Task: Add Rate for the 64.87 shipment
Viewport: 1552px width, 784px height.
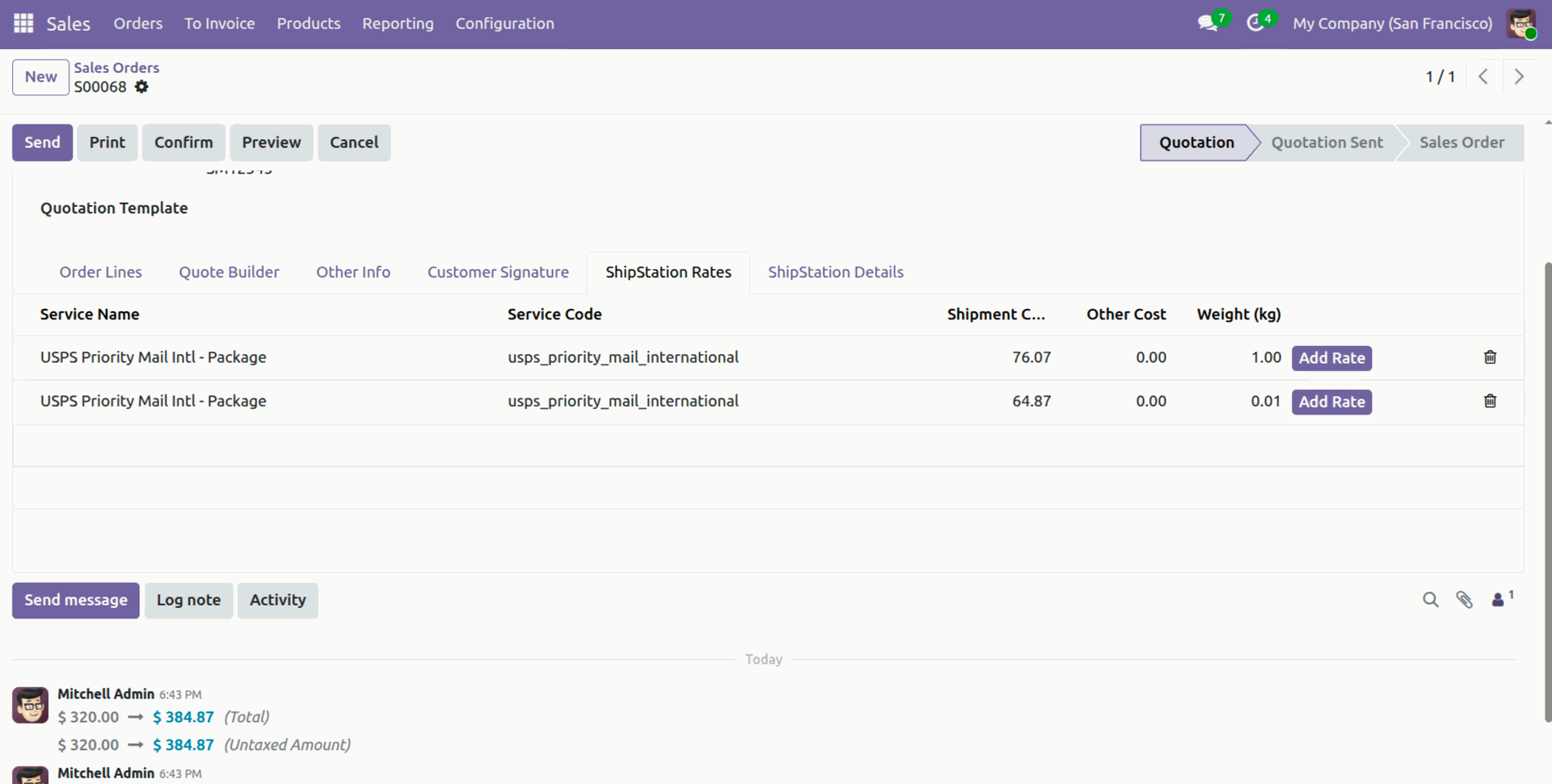Action: click(1331, 402)
